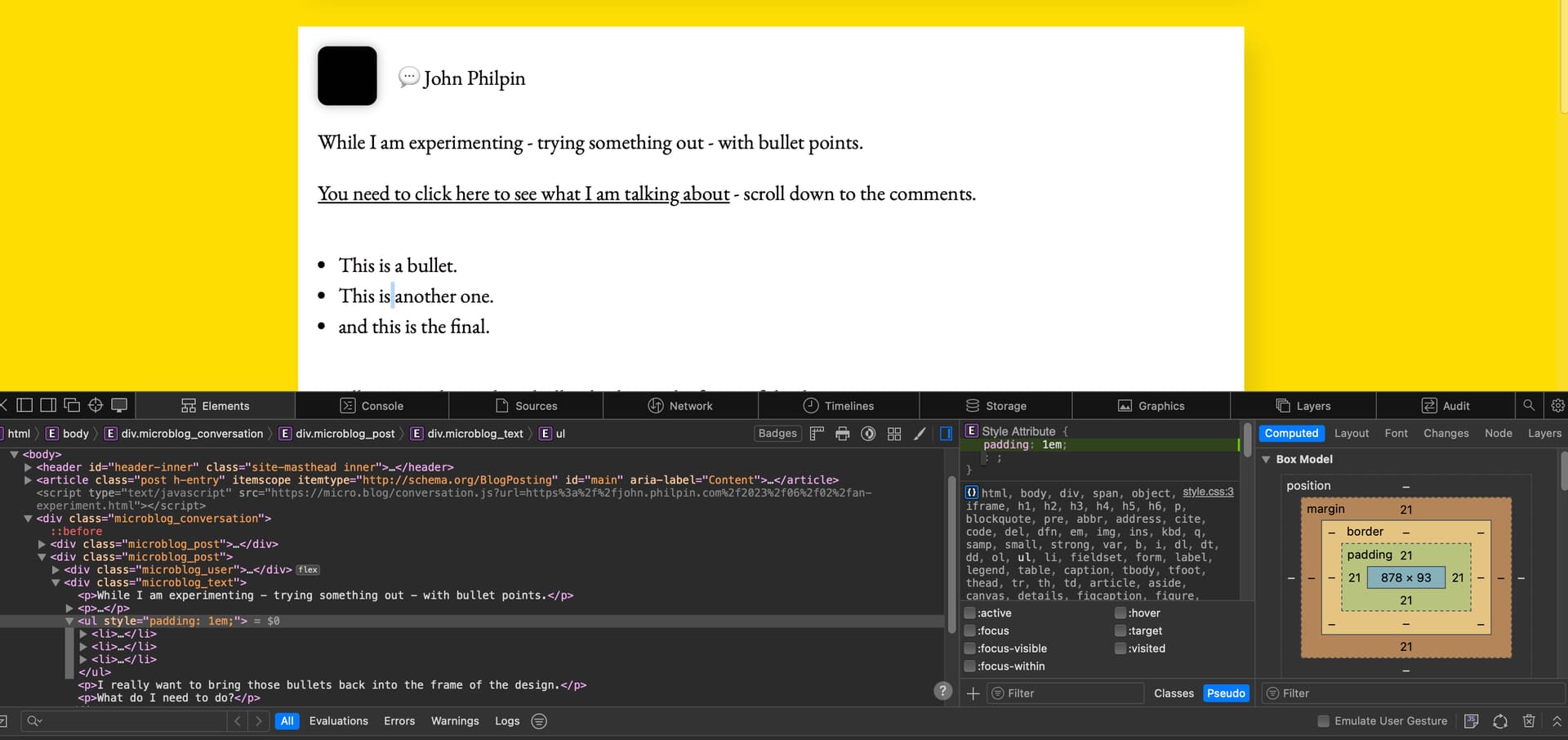Collapse the Box Model section
The height and width of the screenshot is (740, 1568).
(1267, 460)
